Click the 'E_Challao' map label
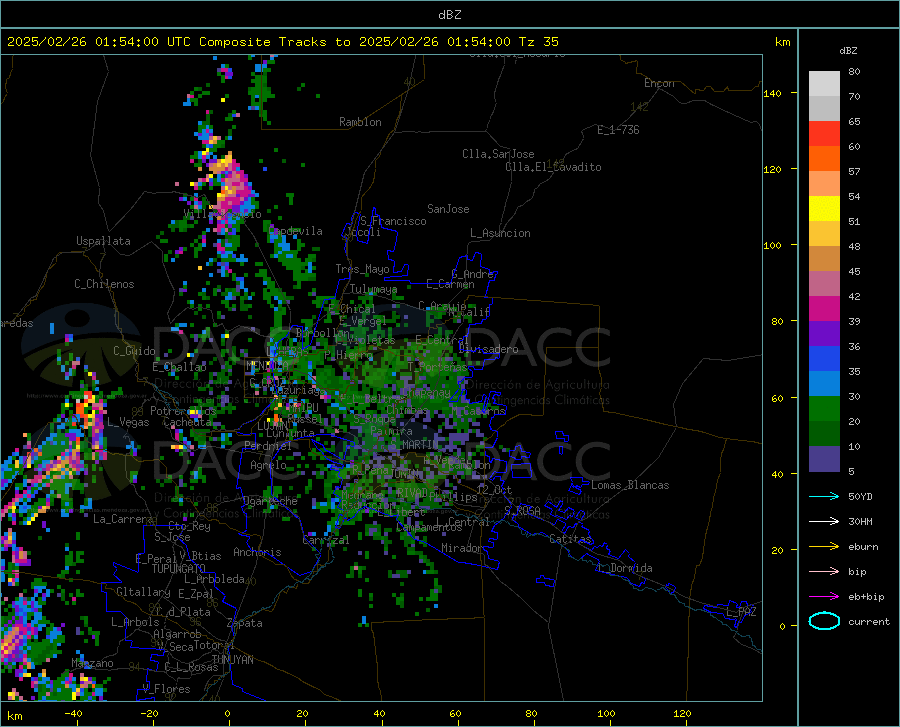Image resolution: width=900 pixels, height=727 pixels. [x=179, y=367]
